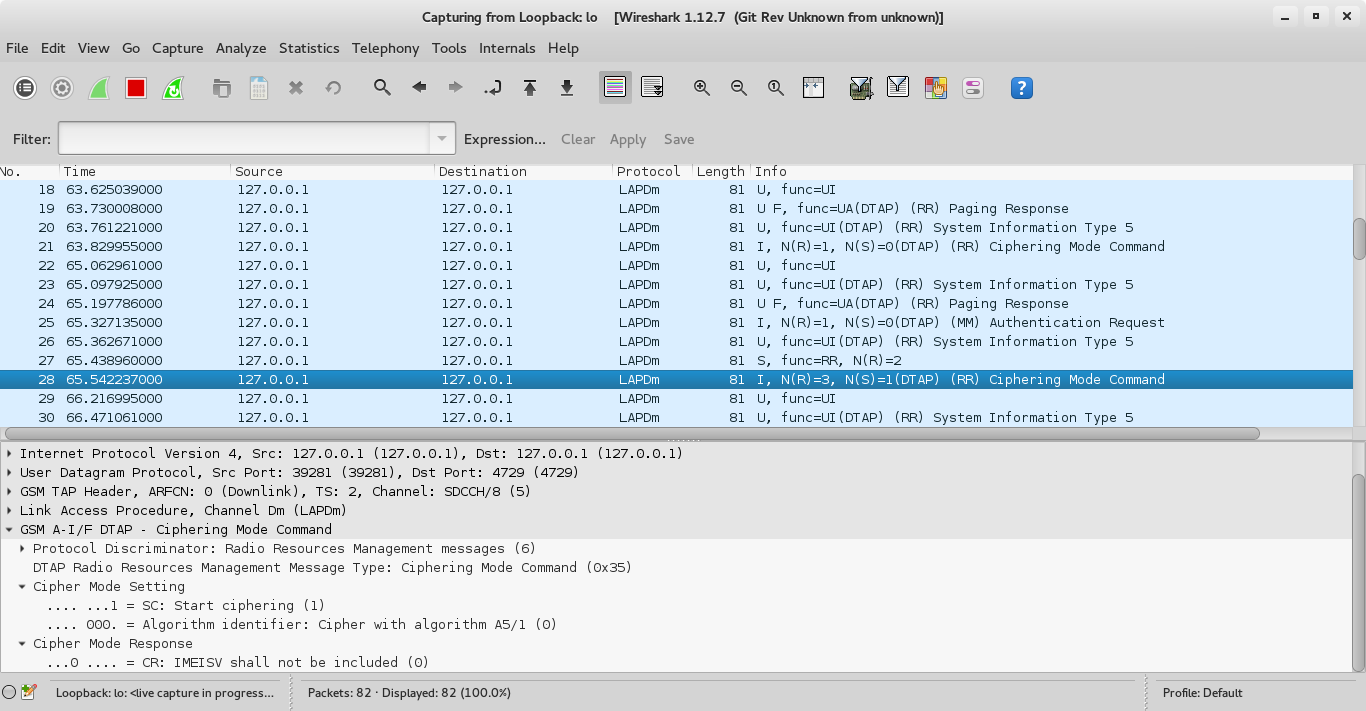
Task: Expand Link Access Procedure LAPDm node
Action: [x=10, y=511]
